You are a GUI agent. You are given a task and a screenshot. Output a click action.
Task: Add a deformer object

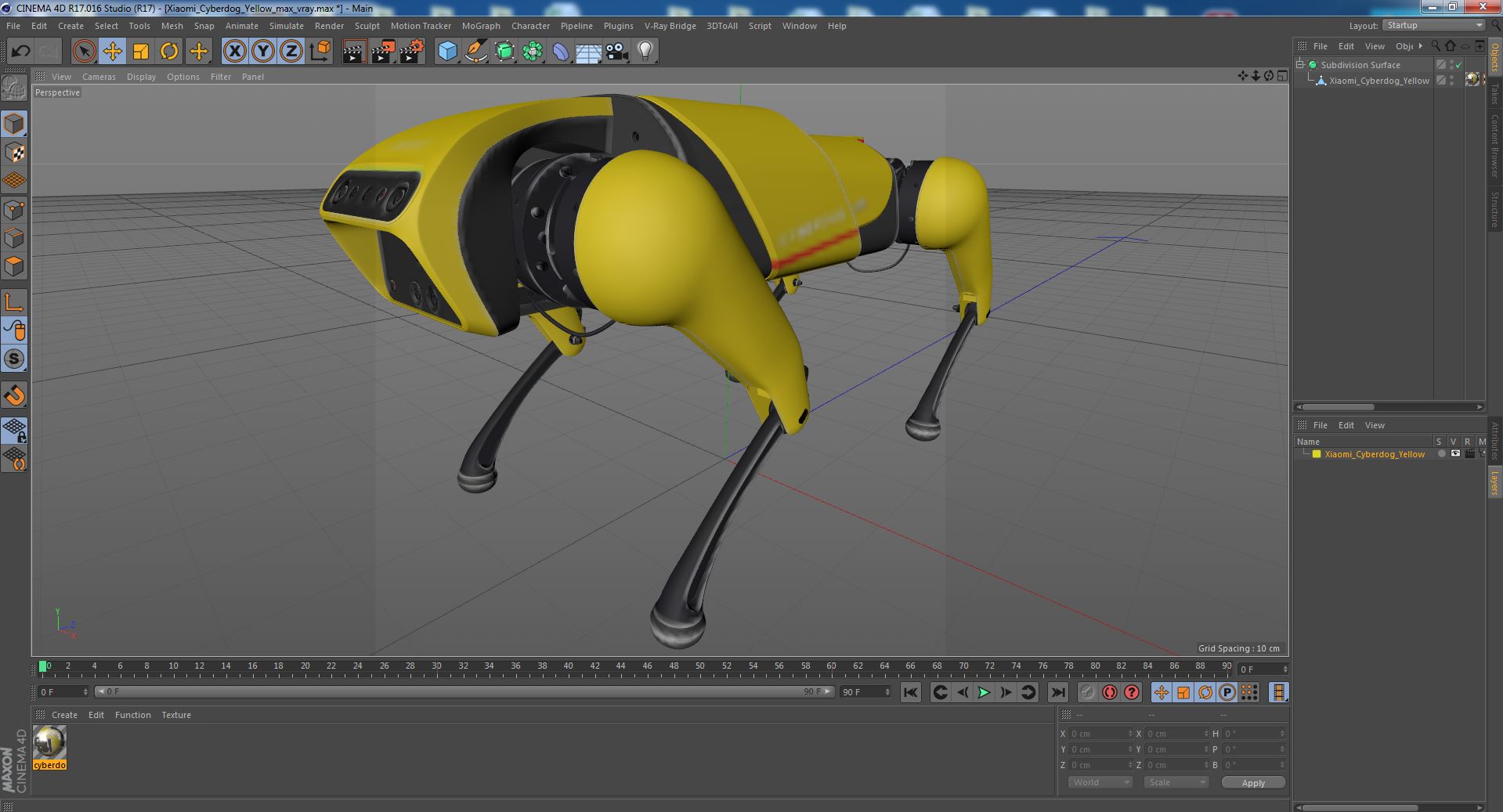[561, 52]
